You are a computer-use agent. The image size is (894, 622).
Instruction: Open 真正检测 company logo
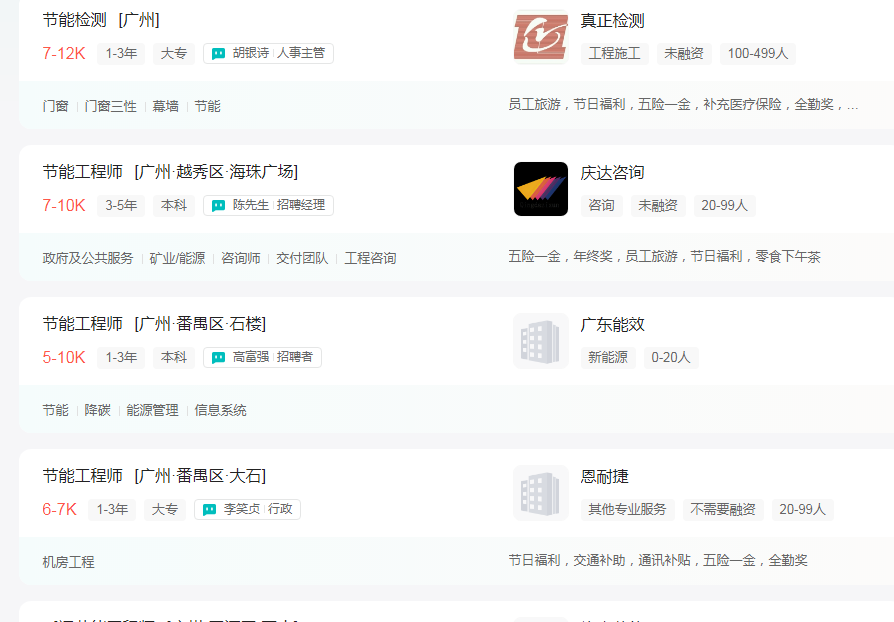click(x=540, y=37)
